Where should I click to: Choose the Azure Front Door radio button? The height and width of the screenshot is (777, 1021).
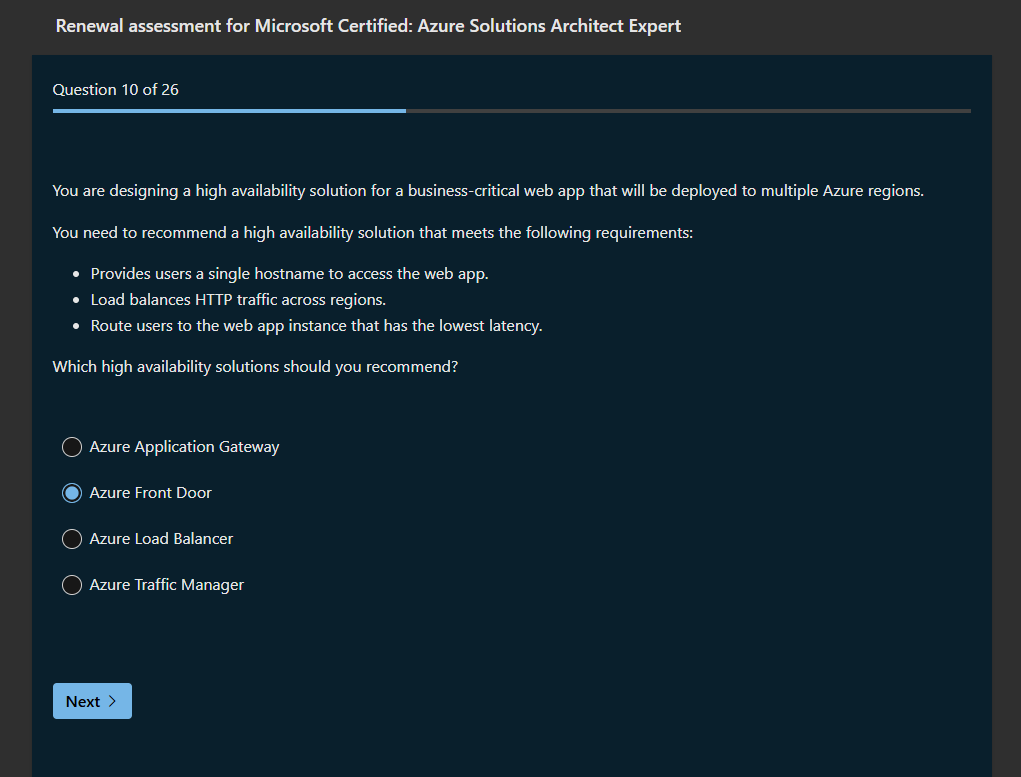pyautogui.click(x=72, y=493)
